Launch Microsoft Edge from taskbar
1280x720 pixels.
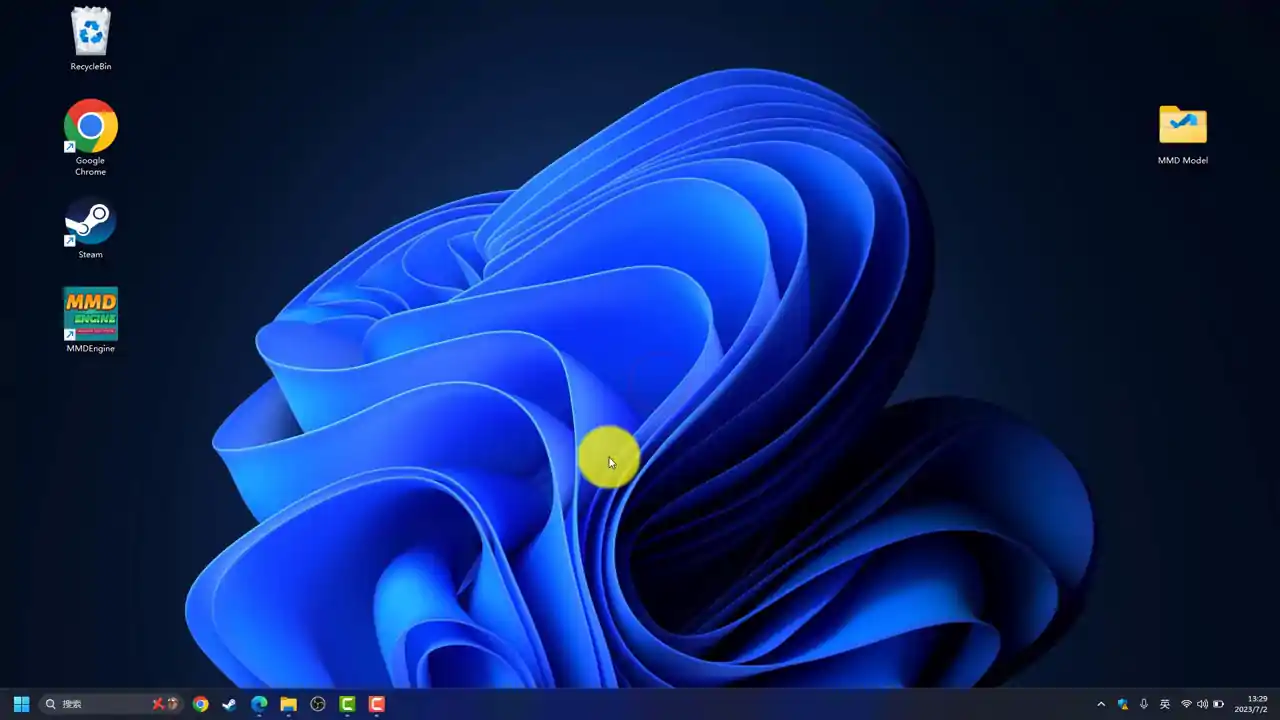tap(259, 704)
